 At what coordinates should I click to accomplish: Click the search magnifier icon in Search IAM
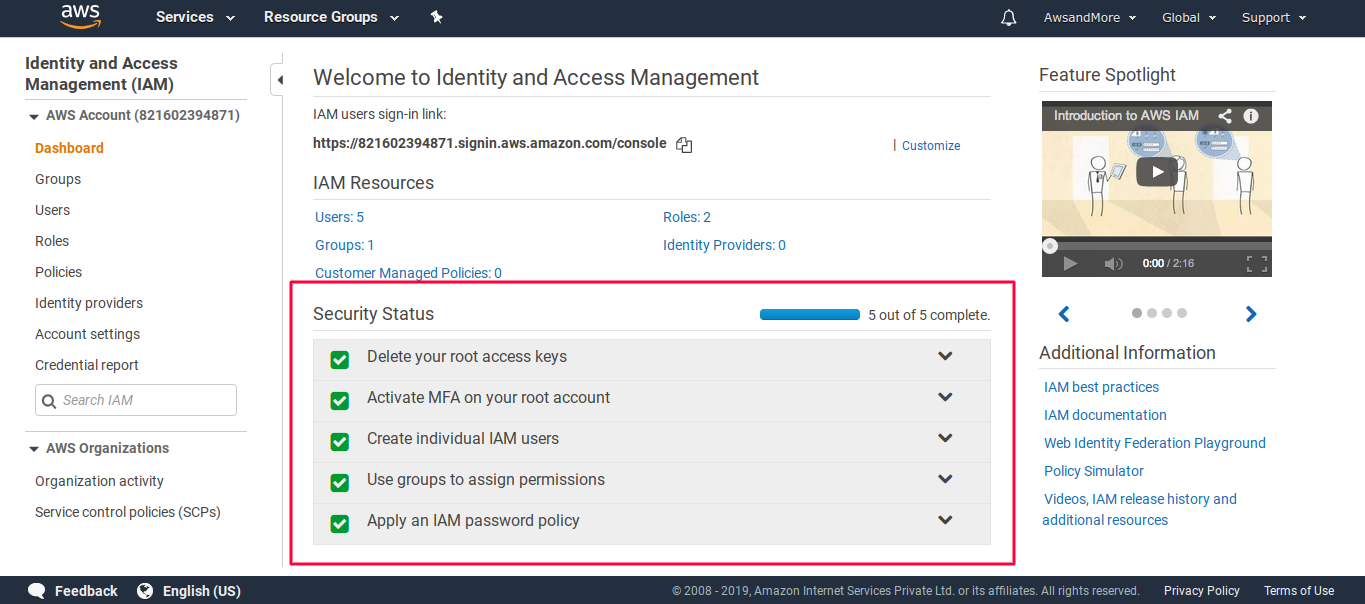49,401
